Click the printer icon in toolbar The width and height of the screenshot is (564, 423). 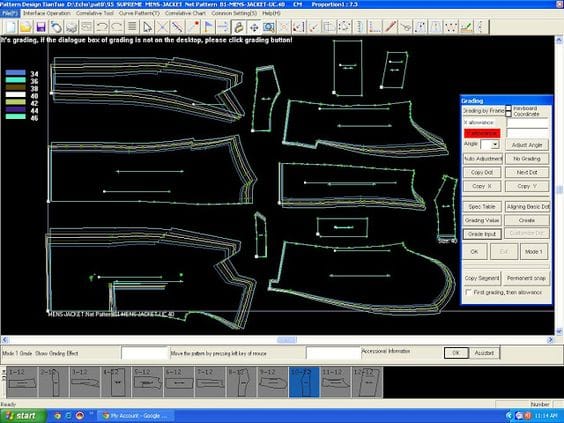[71, 27]
